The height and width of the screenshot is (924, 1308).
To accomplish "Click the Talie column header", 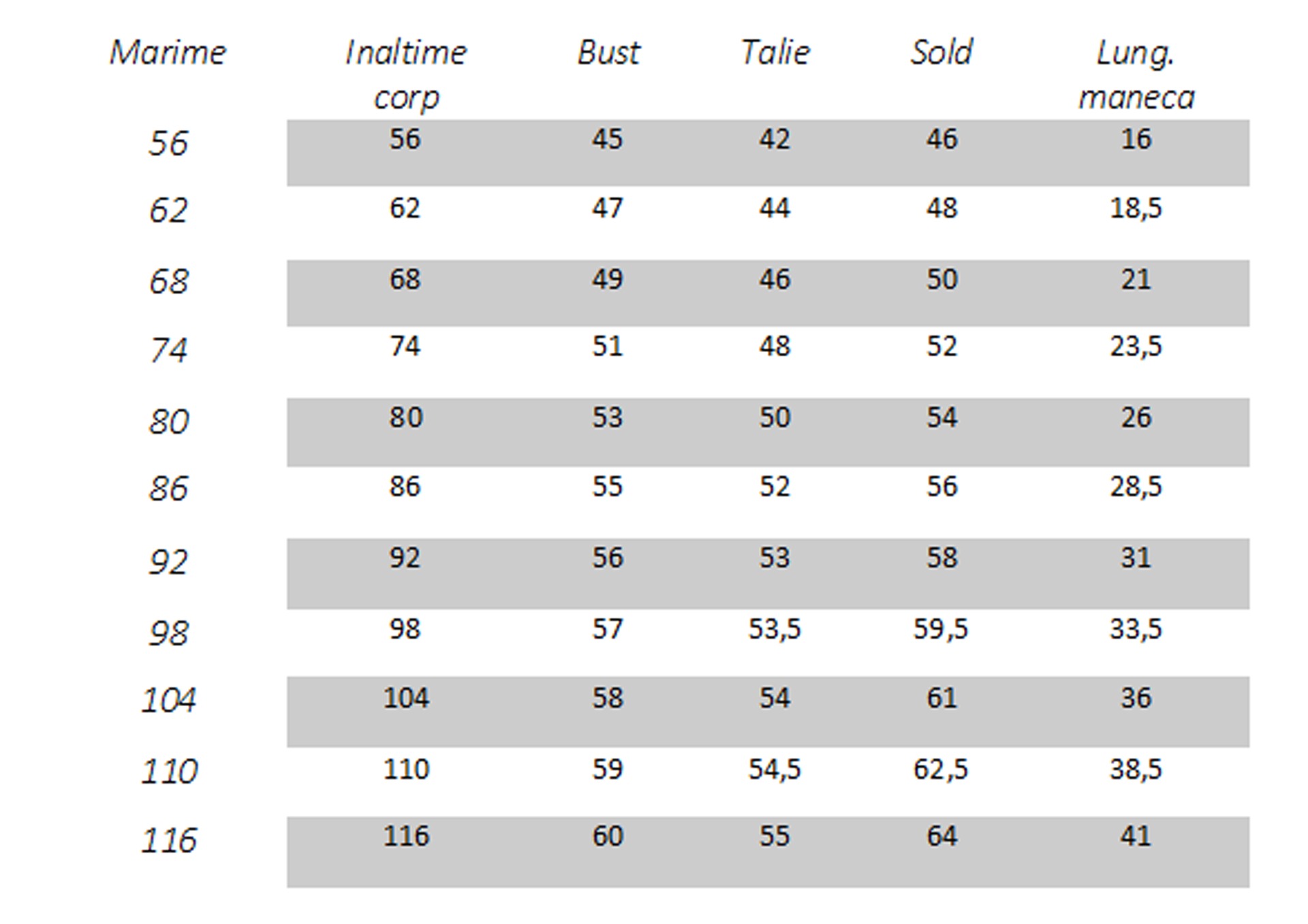I will coord(775,52).
